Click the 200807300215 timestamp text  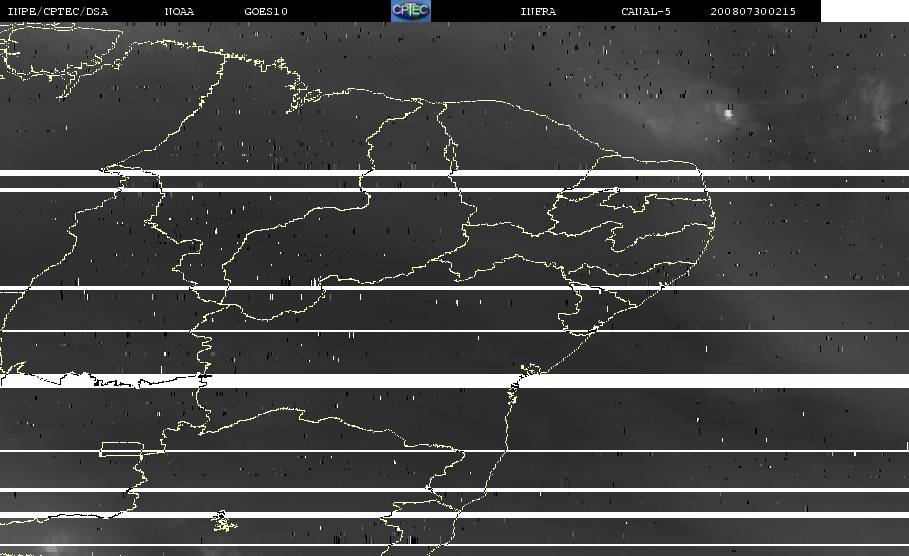tap(754, 11)
